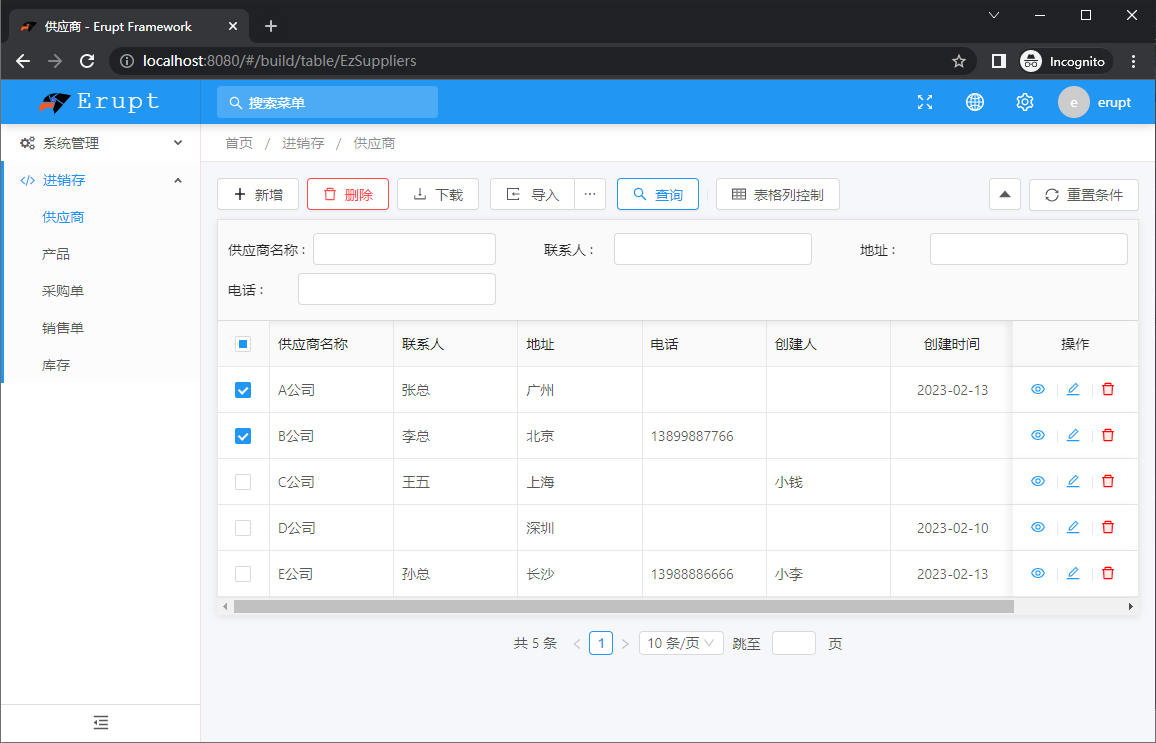Click the erupt user avatar
The height and width of the screenshot is (743, 1156).
coord(1073,102)
